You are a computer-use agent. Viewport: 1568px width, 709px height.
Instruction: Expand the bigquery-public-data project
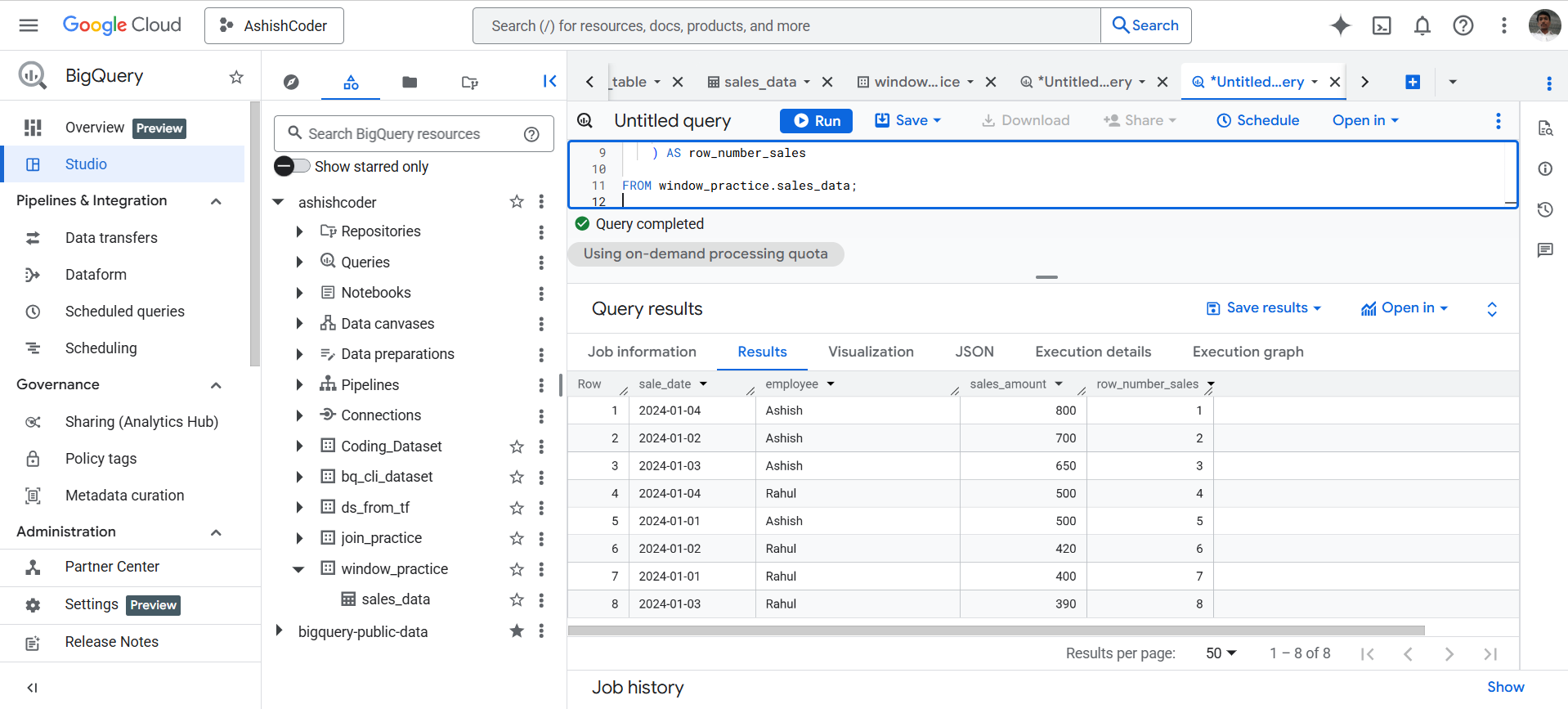pyautogui.click(x=279, y=630)
